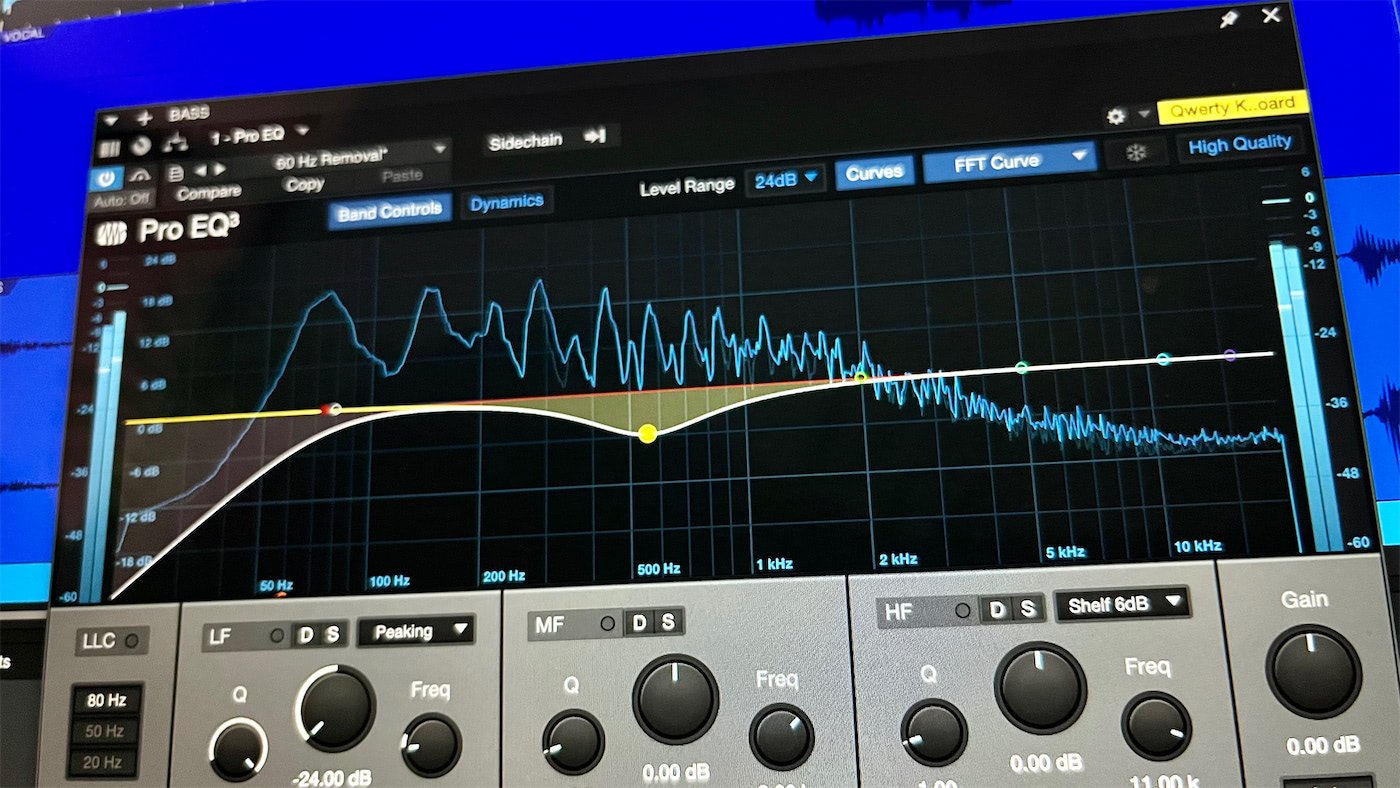Open the LF Peaking filter type dropdown
The width and height of the screenshot is (1400, 788).
point(416,631)
